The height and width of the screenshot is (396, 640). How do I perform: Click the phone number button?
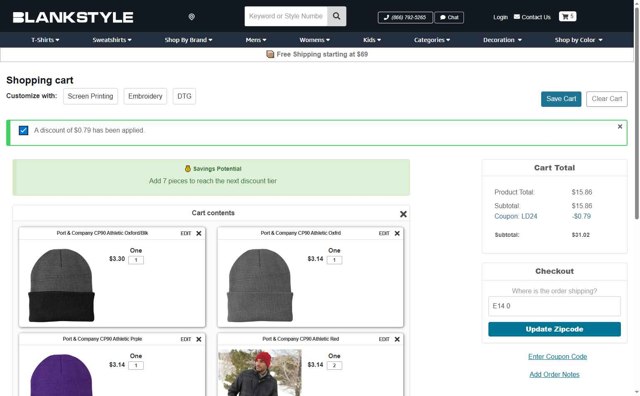[405, 17]
